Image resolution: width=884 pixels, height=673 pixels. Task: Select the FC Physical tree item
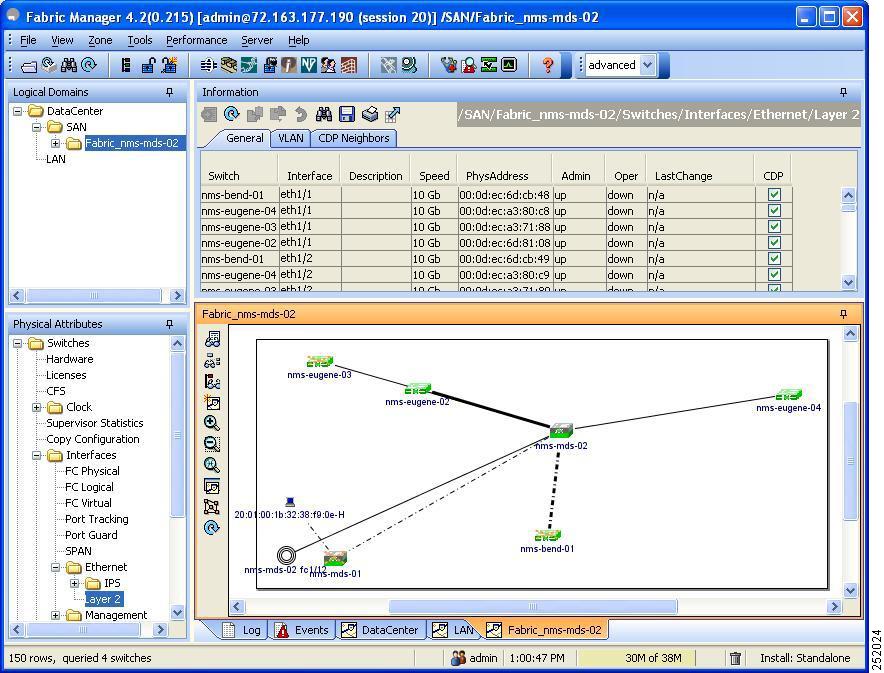(92, 471)
